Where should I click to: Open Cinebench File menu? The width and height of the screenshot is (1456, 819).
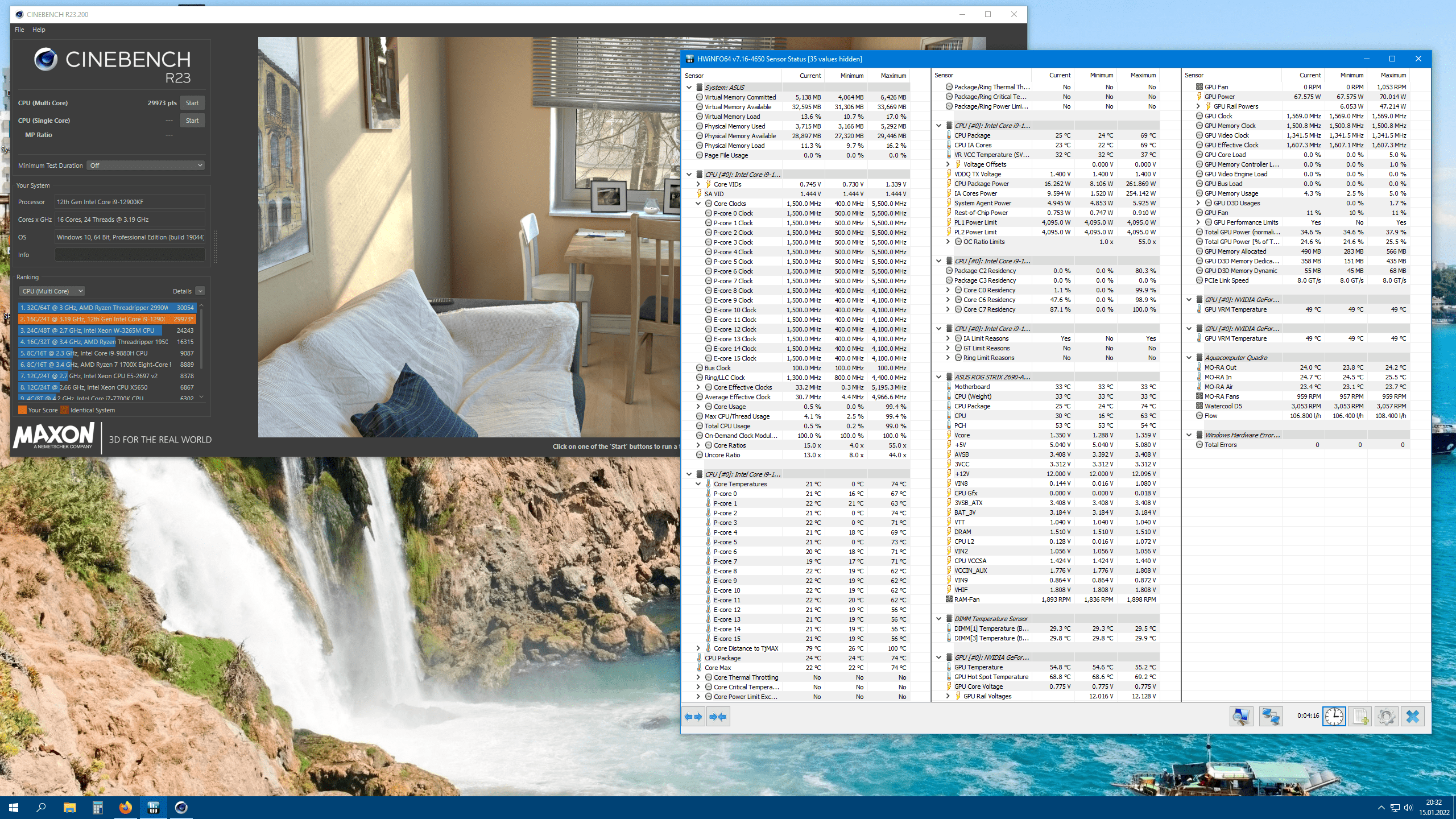(20, 30)
